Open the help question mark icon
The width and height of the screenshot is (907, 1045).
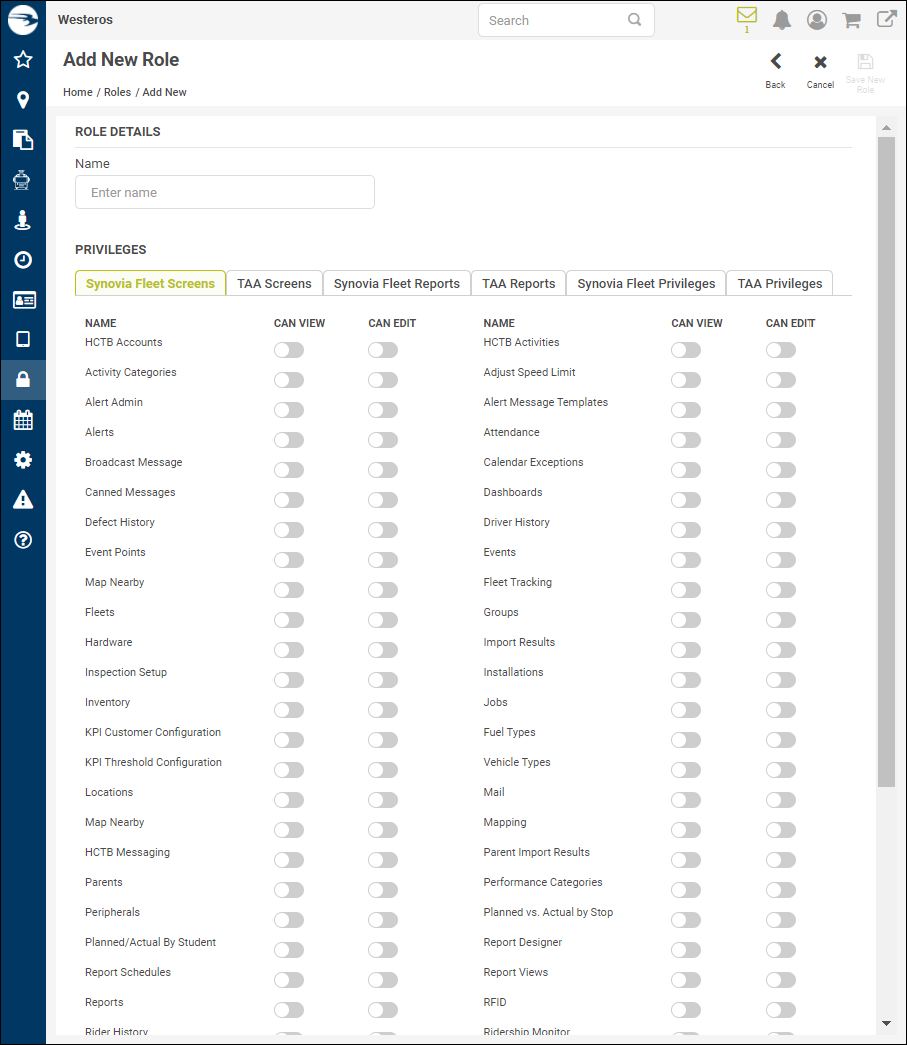(x=23, y=540)
